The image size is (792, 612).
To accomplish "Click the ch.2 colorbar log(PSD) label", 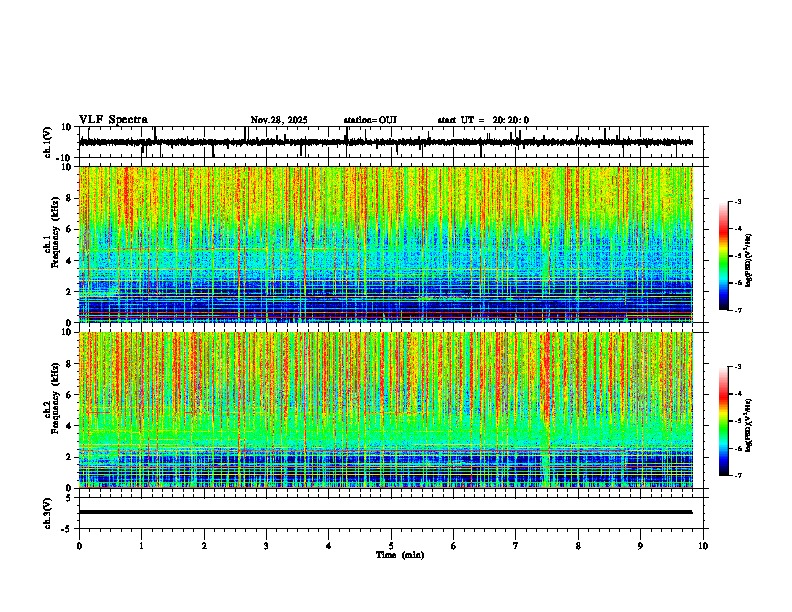I will (749, 425).
